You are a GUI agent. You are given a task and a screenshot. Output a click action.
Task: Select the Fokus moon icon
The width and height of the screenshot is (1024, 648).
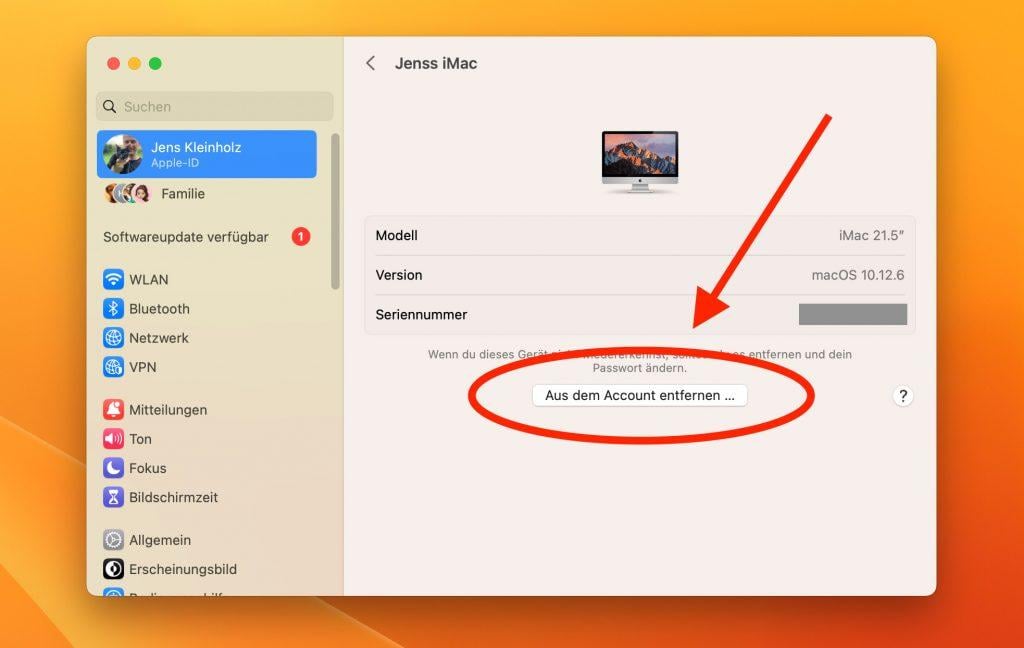[113, 468]
